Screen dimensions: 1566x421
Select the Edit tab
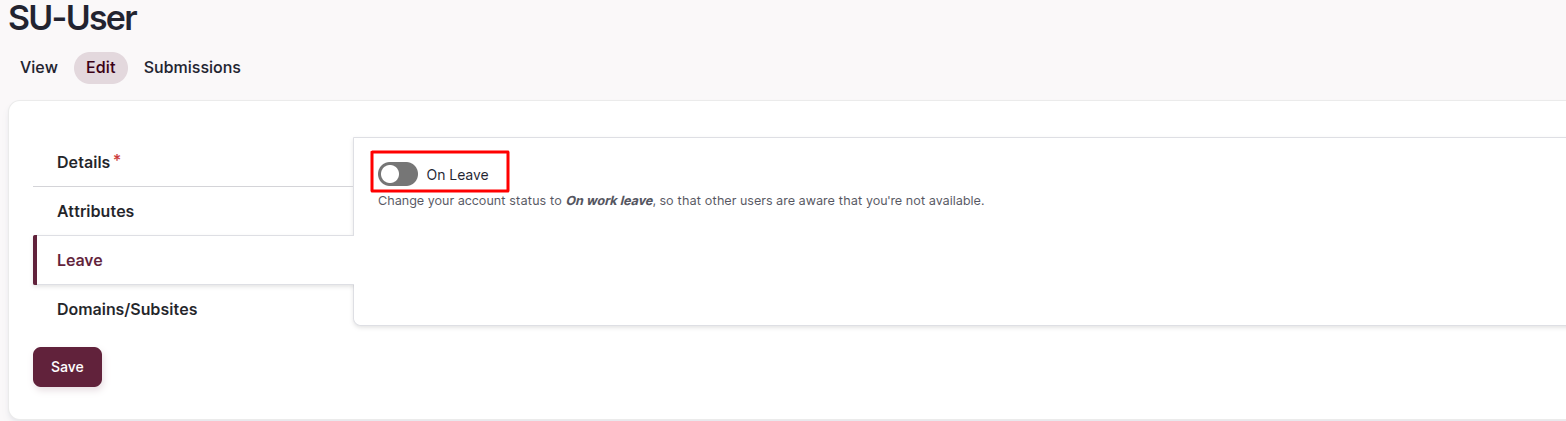pyautogui.click(x=100, y=68)
